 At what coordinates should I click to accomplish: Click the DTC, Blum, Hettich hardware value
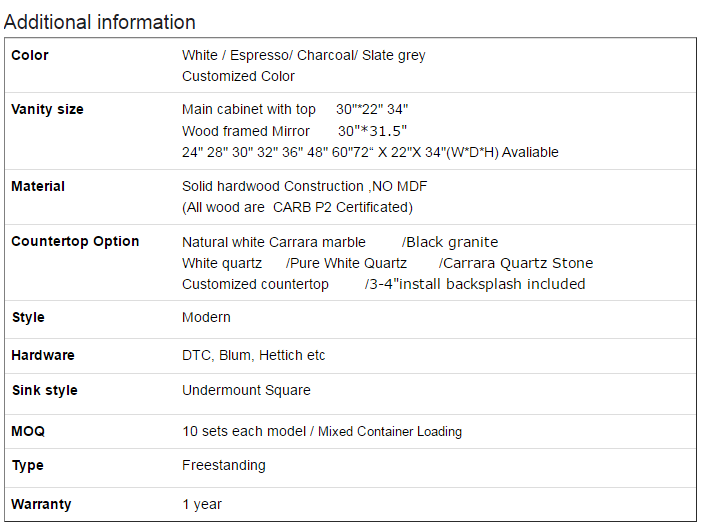pyautogui.click(x=253, y=355)
